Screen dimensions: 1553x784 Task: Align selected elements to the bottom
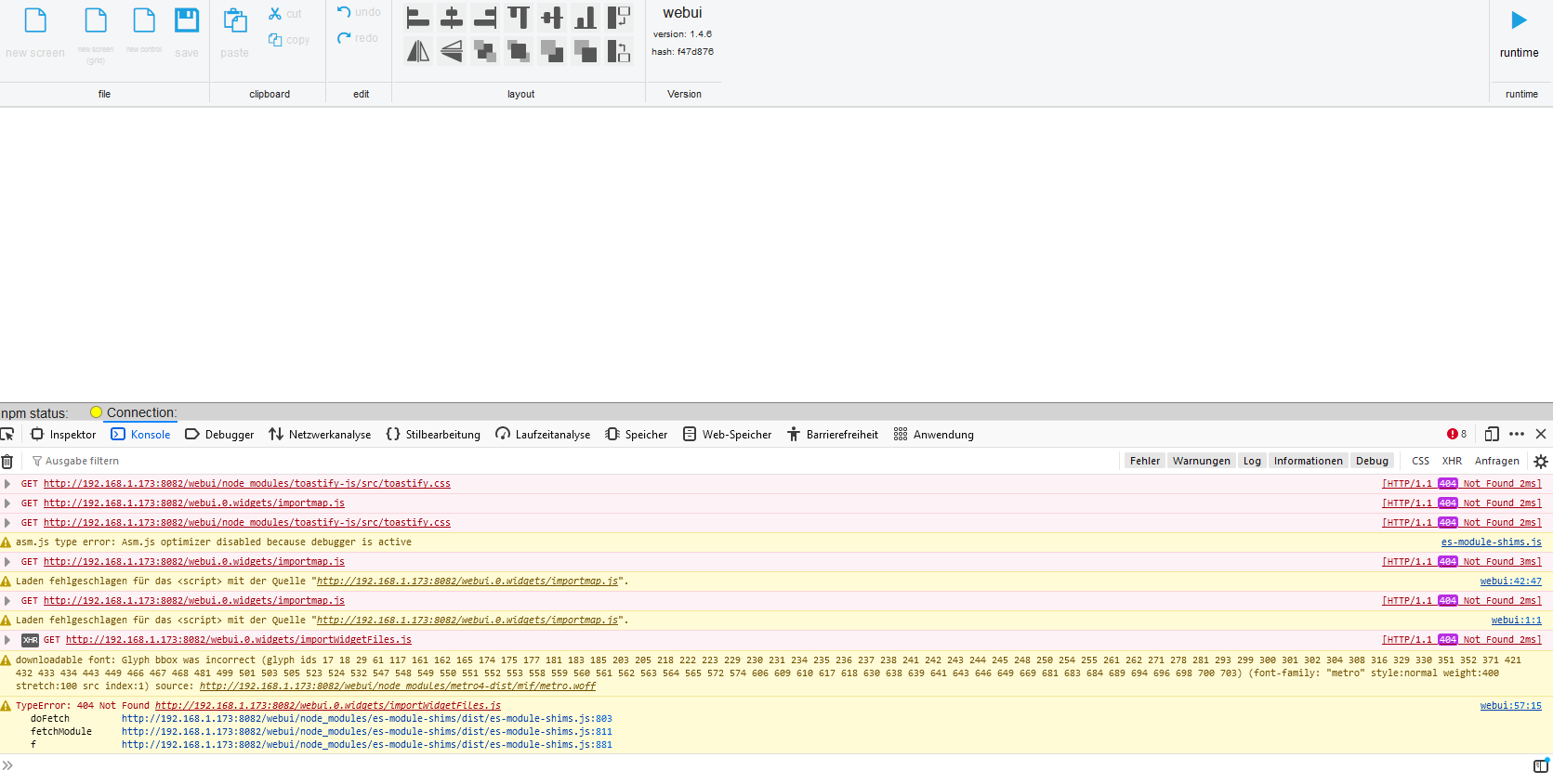coord(586,18)
